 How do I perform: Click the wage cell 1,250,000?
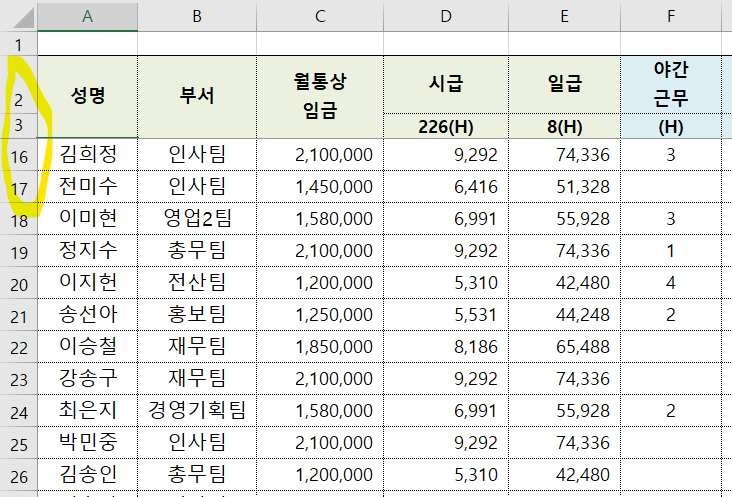tap(320, 315)
